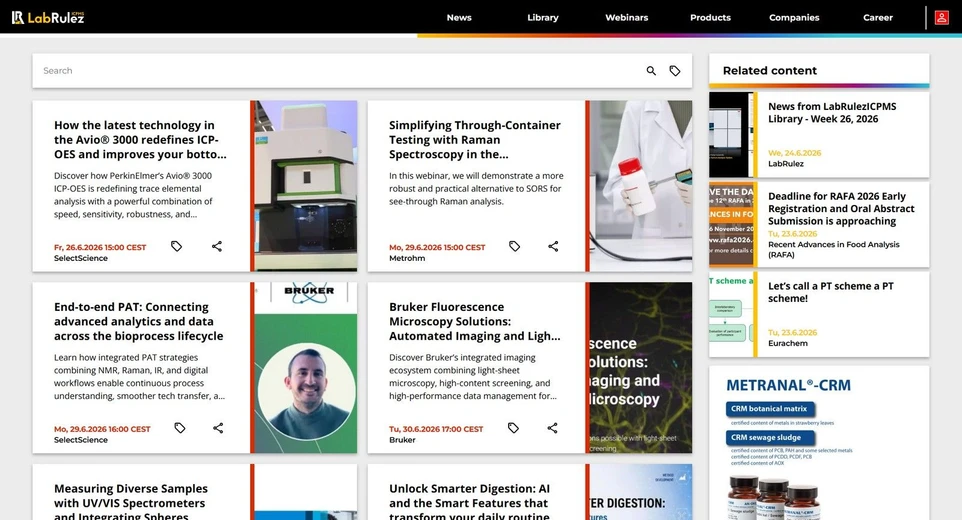Screen dimensions: 962x520
Task: Click the RAFA 2026 news thumbnail
Action: click(731, 224)
